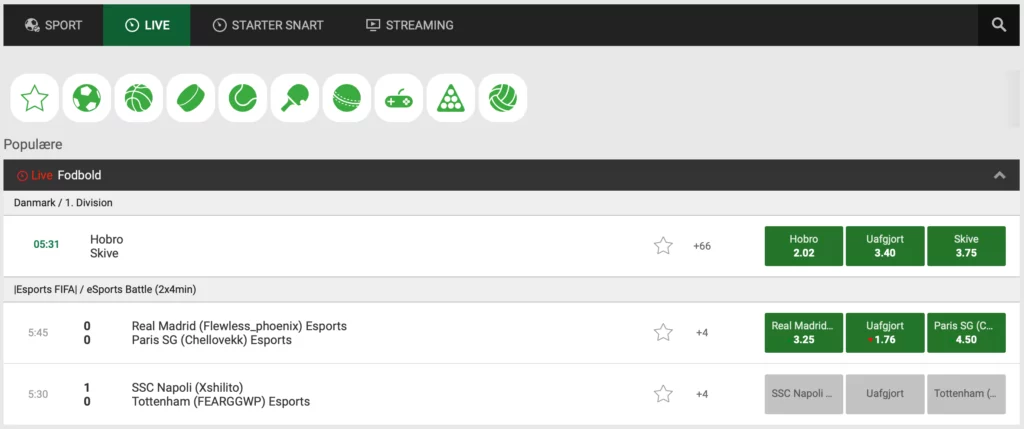The image size is (1024, 429).
Task: Select the tennis ball sport icon
Action: [x=243, y=98]
